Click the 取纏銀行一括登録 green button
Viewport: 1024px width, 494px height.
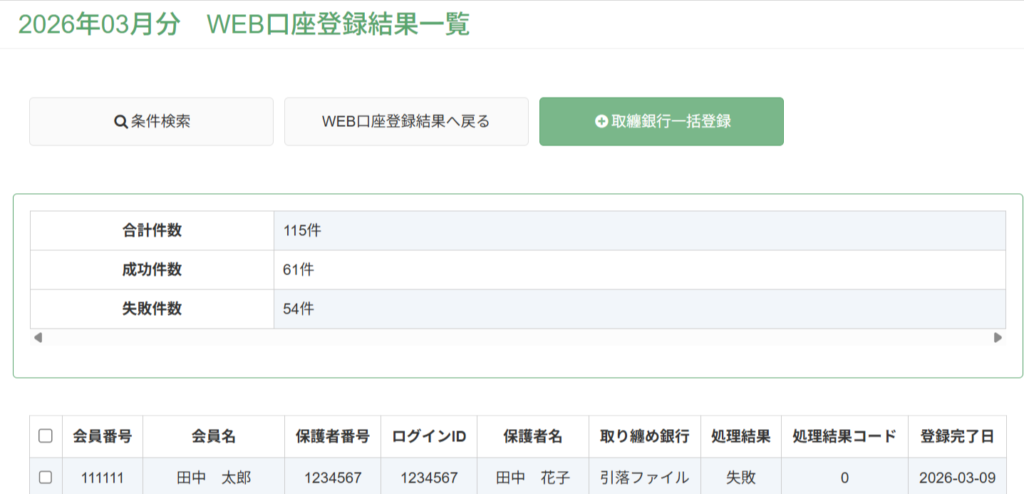pos(662,122)
